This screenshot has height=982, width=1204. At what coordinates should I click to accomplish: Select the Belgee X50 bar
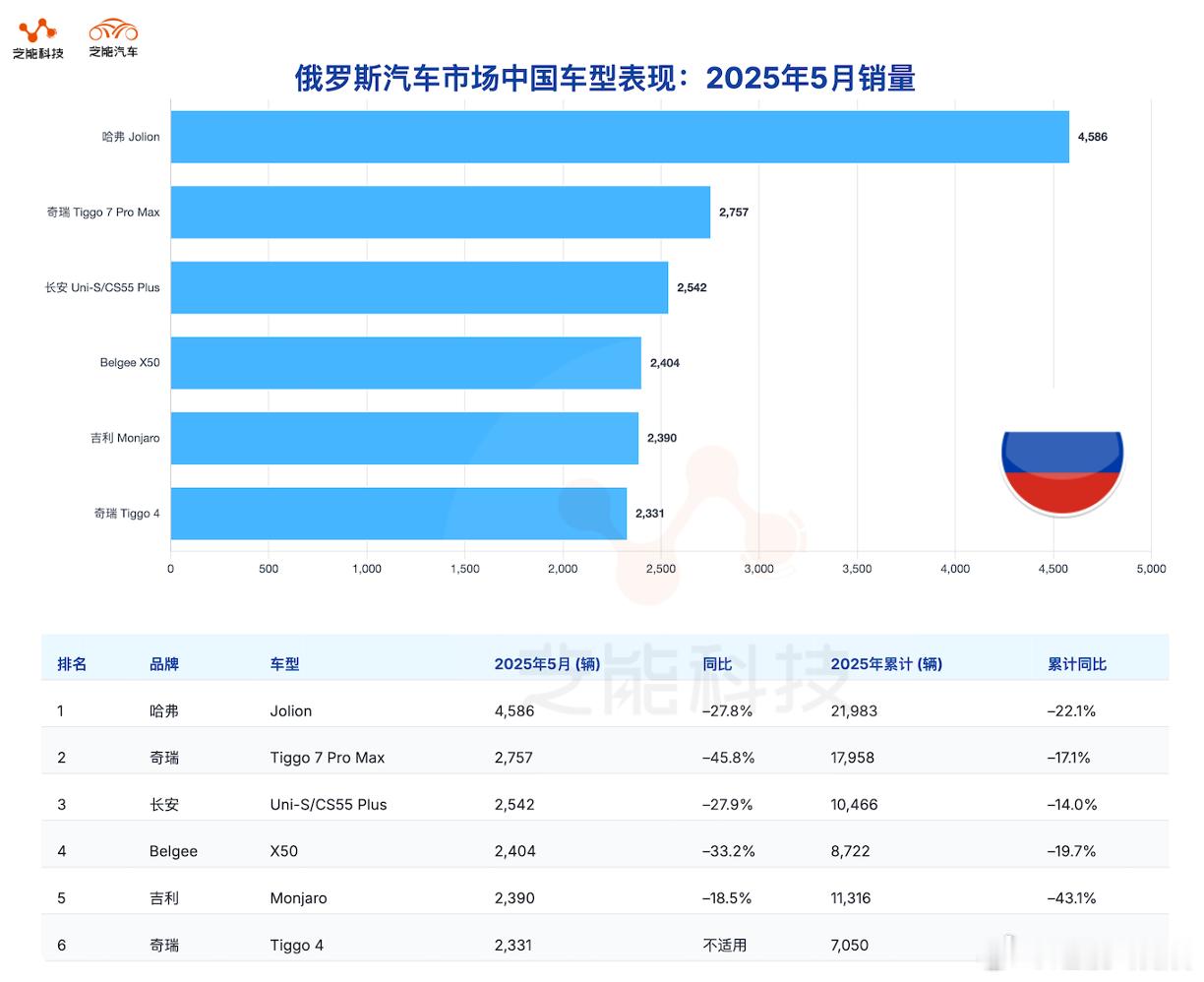click(406, 362)
